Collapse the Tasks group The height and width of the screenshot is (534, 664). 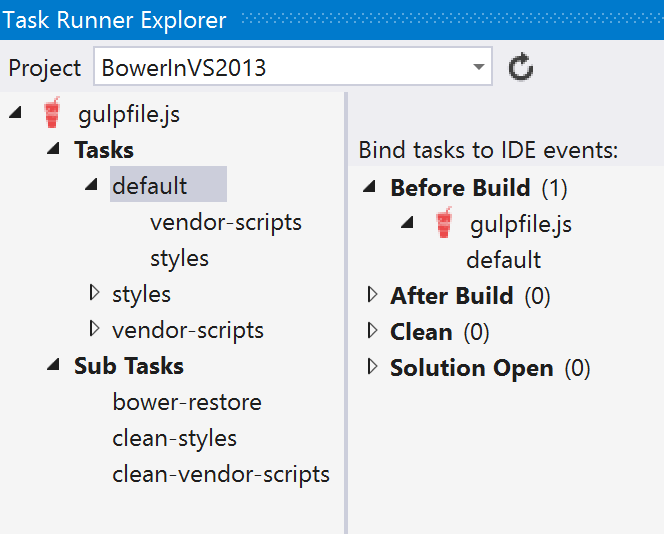[53, 148]
